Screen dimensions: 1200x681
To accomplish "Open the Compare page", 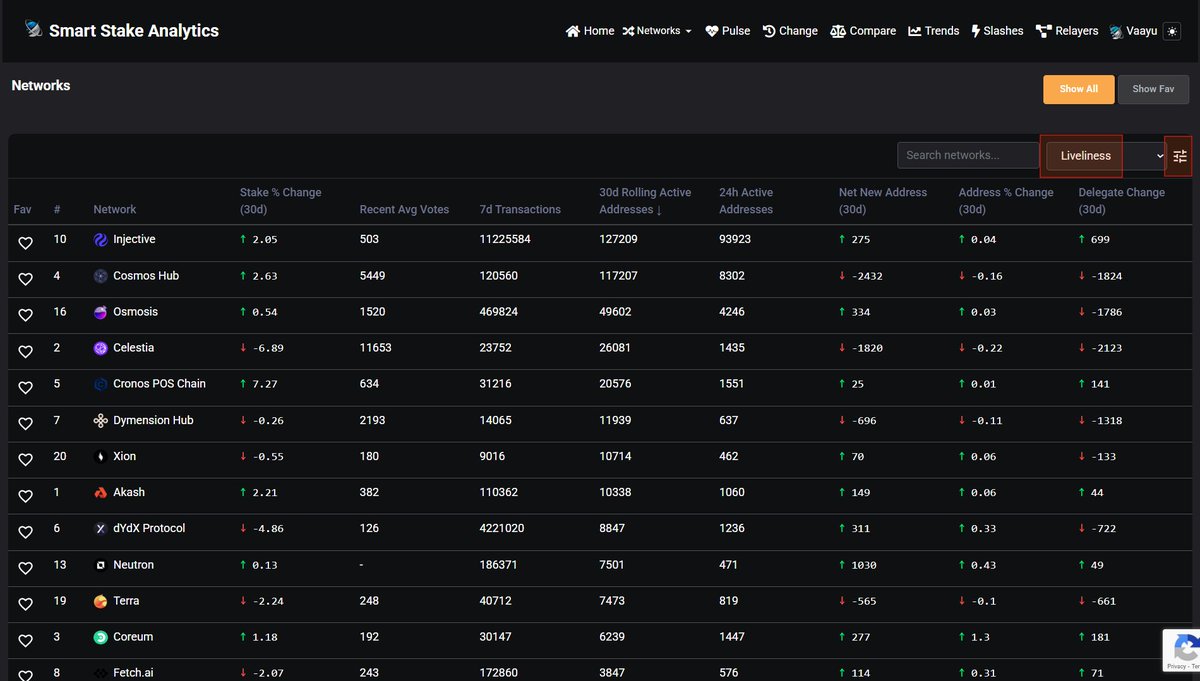I will click(x=863, y=31).
